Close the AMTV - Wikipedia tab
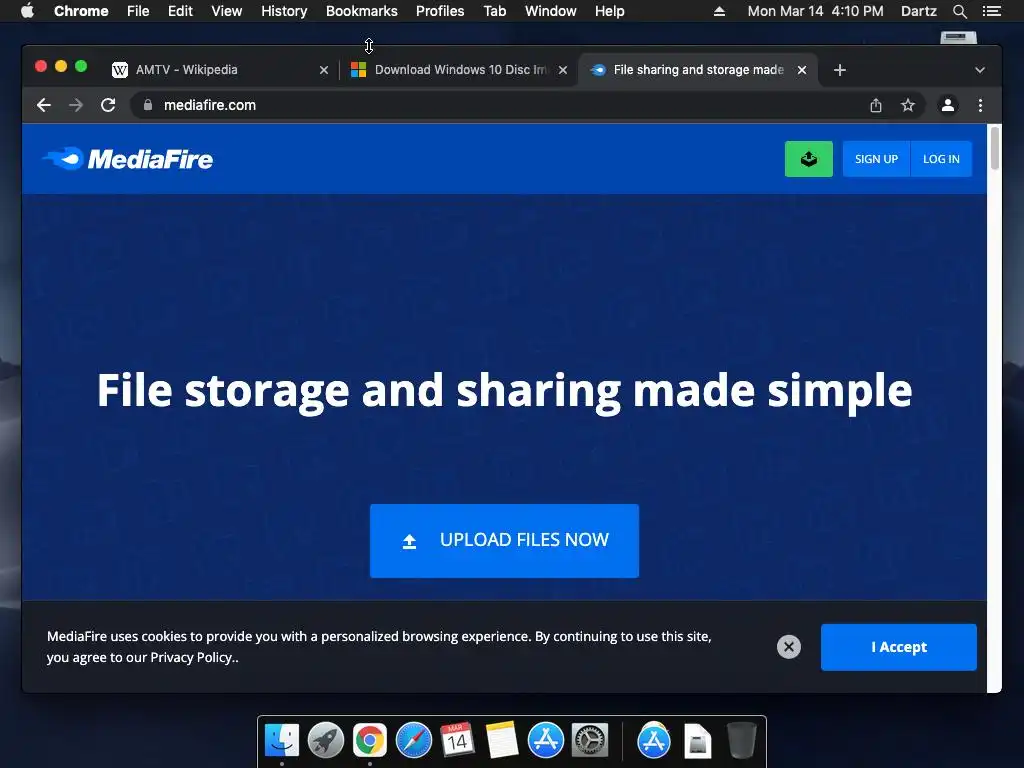Image resolution: width=1024 pixels, height=768 pixels. [x=324, y=70]
